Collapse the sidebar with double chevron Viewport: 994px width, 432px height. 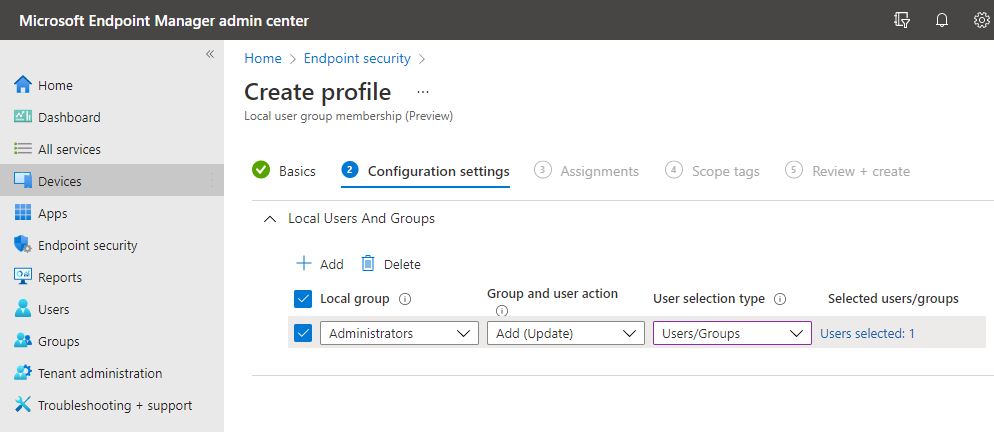210,54
